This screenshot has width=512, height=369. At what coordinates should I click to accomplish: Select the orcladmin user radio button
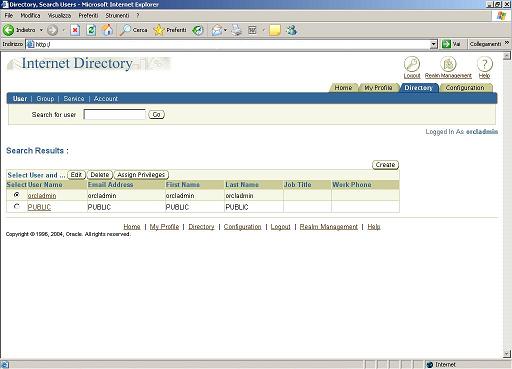point(16,194)
